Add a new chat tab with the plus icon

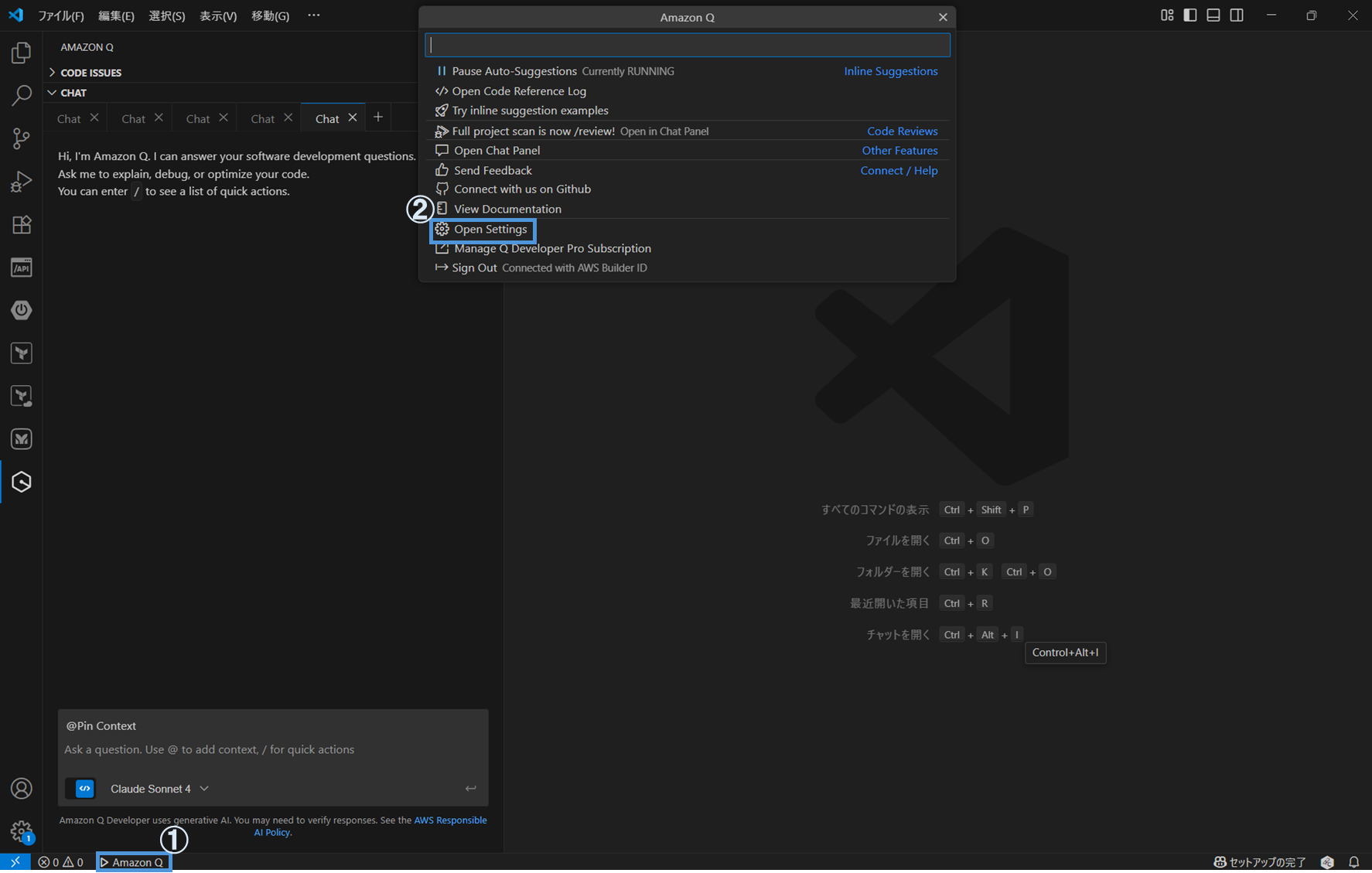click(x=378, y=118)
